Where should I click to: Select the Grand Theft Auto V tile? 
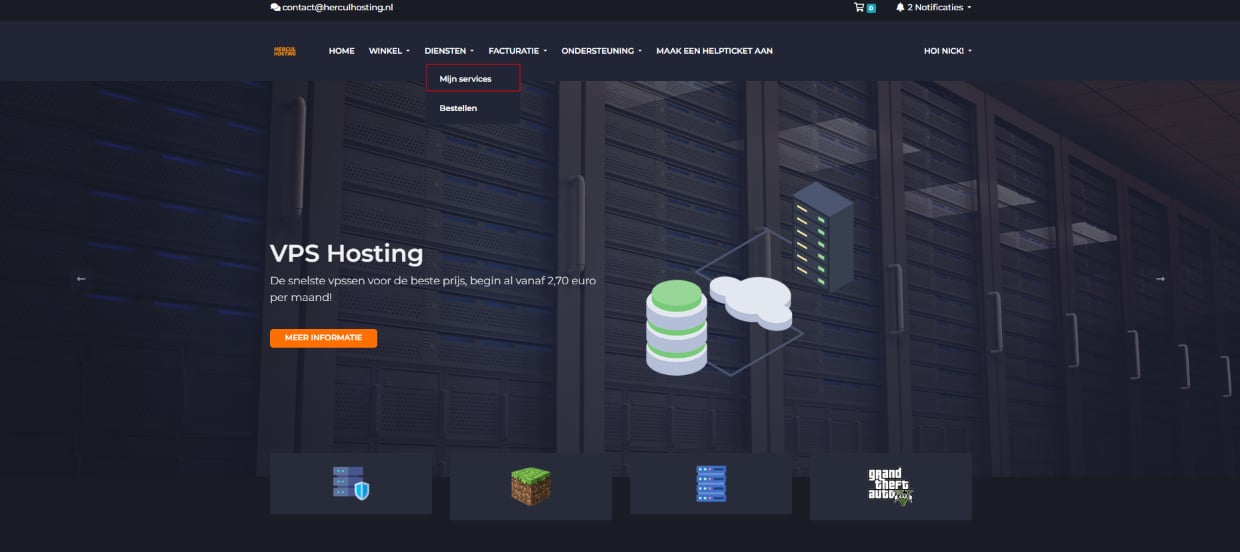click(890, 486)
